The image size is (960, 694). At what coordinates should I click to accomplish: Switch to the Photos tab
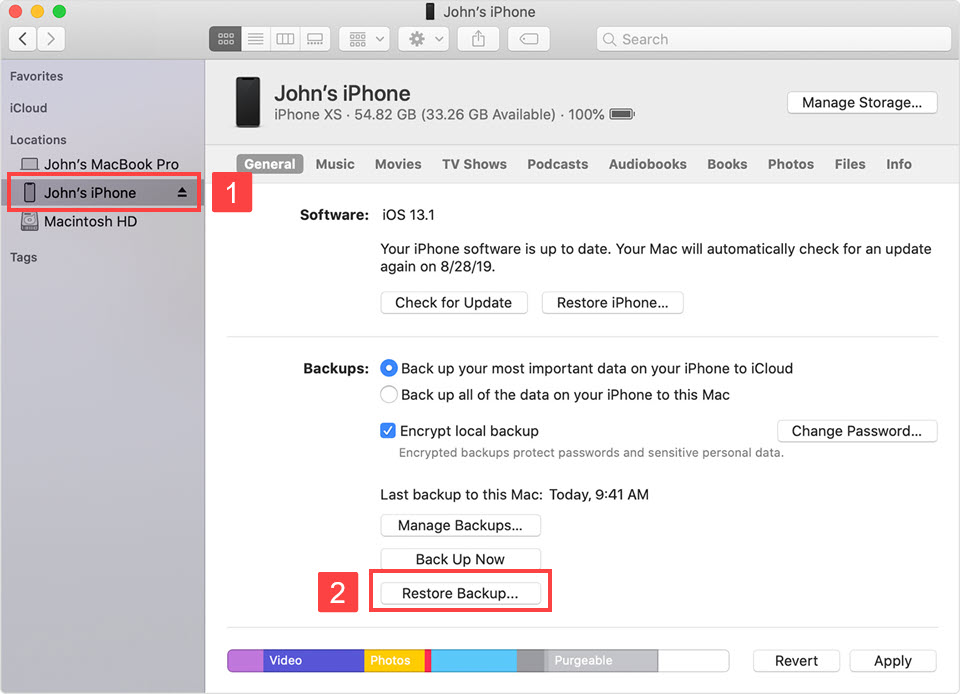(x=791, y=164)
